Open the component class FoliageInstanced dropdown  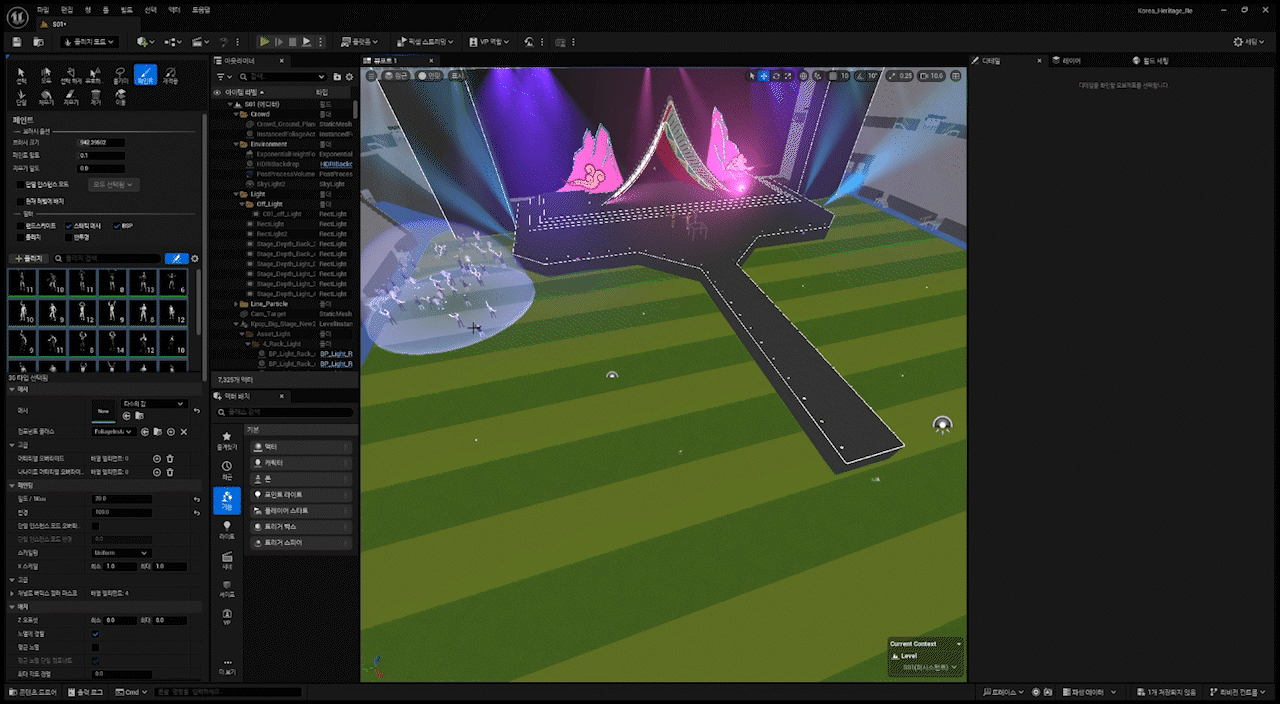point(115,431)
